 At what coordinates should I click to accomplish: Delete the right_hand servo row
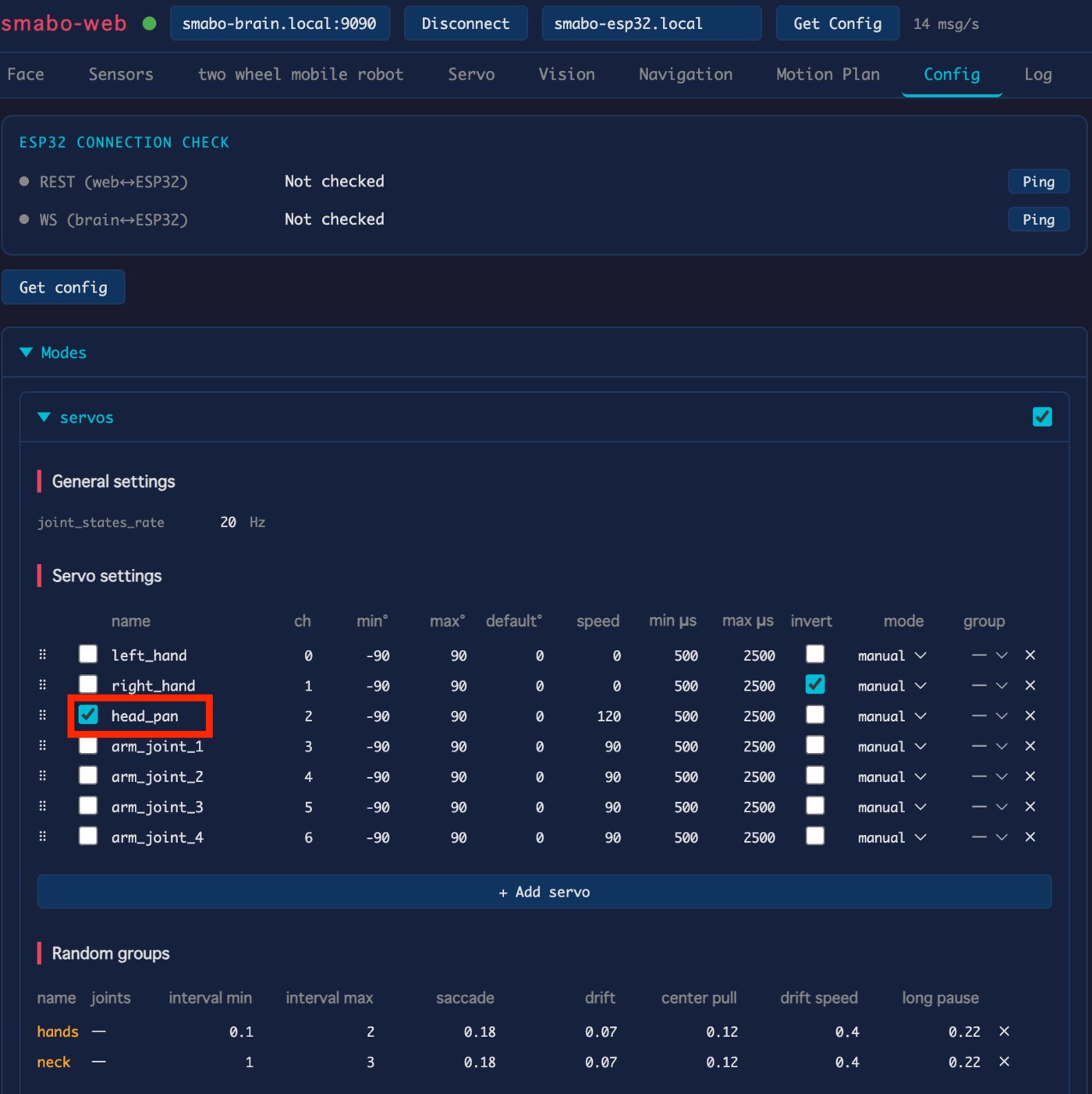tap(1030, 686)
